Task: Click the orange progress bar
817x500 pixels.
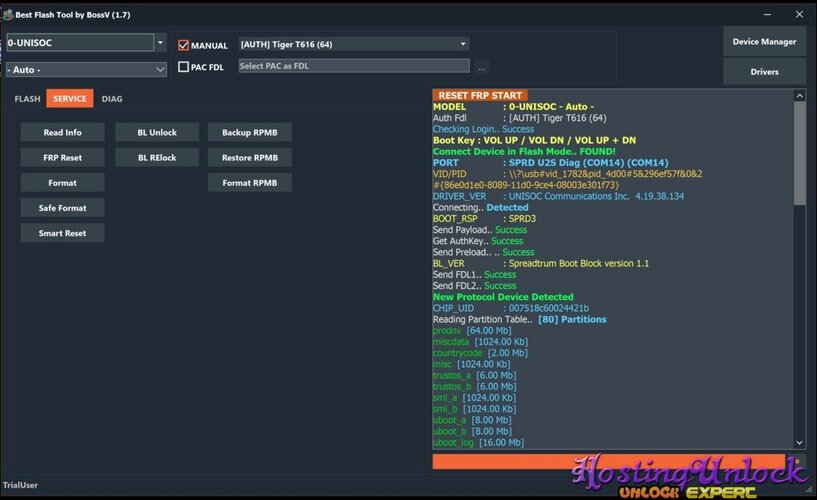Action: [x=609, y=461]
